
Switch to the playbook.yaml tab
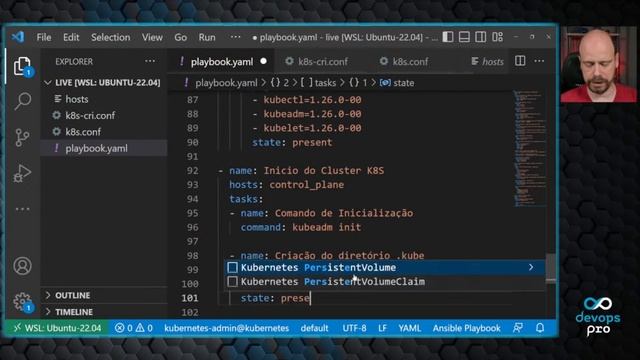click(221, 62)
